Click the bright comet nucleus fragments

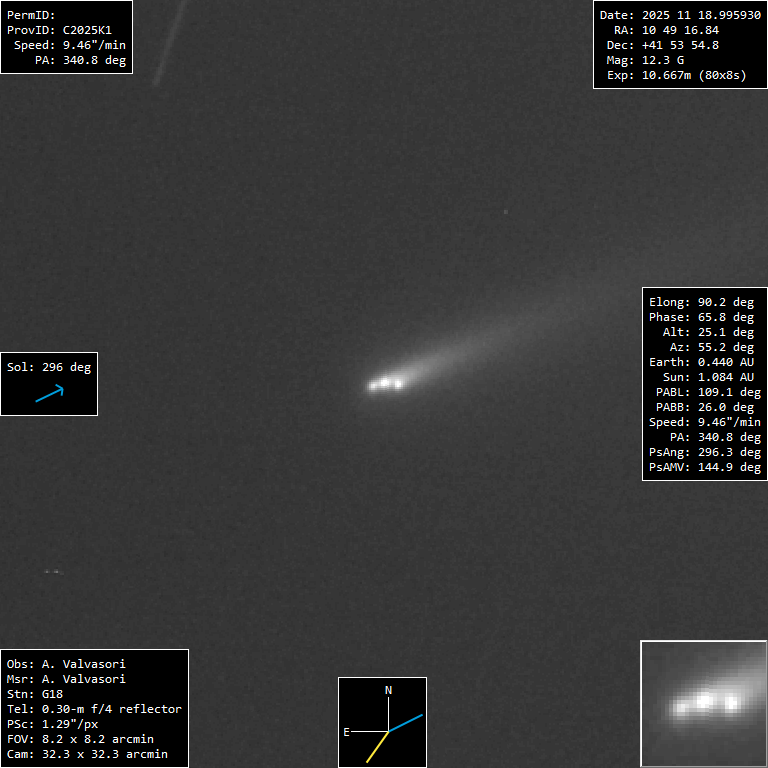[386, 383]
